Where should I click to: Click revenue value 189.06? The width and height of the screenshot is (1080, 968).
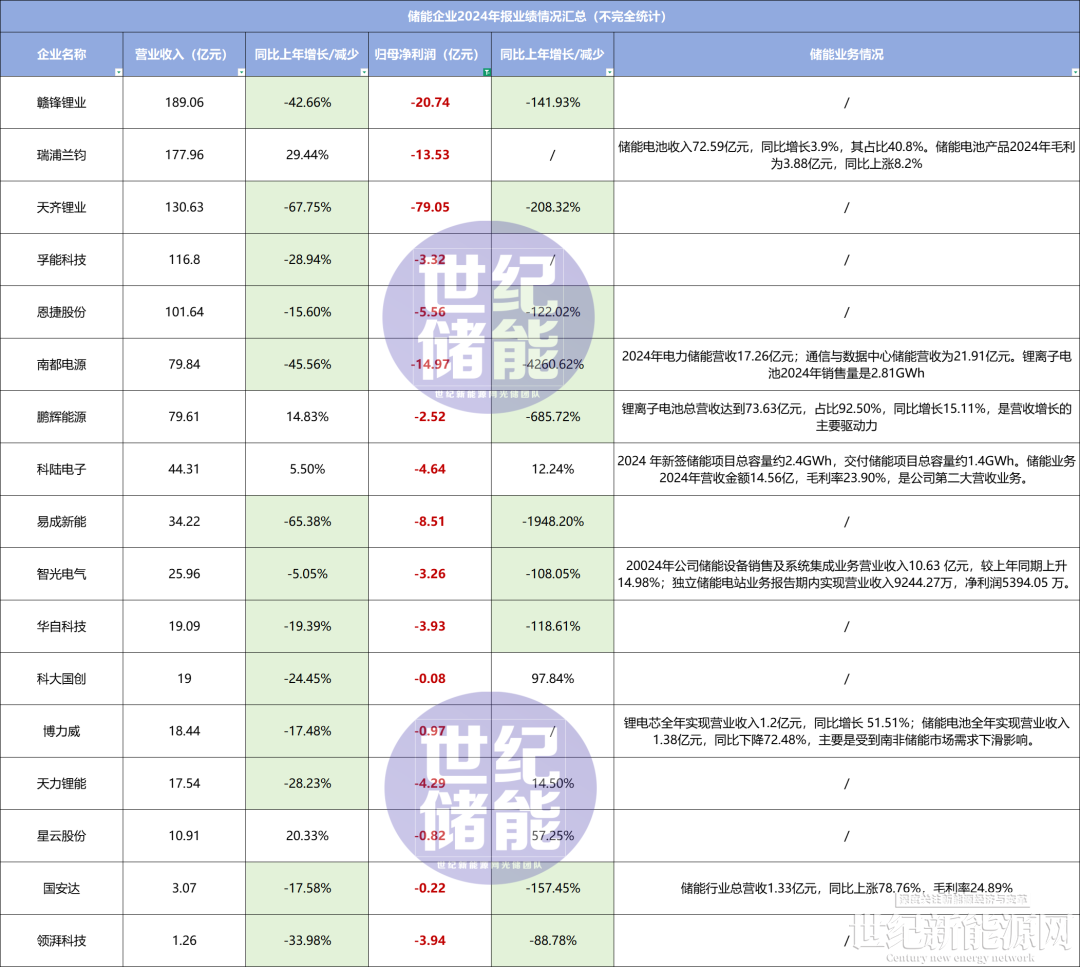pos(184,103)
